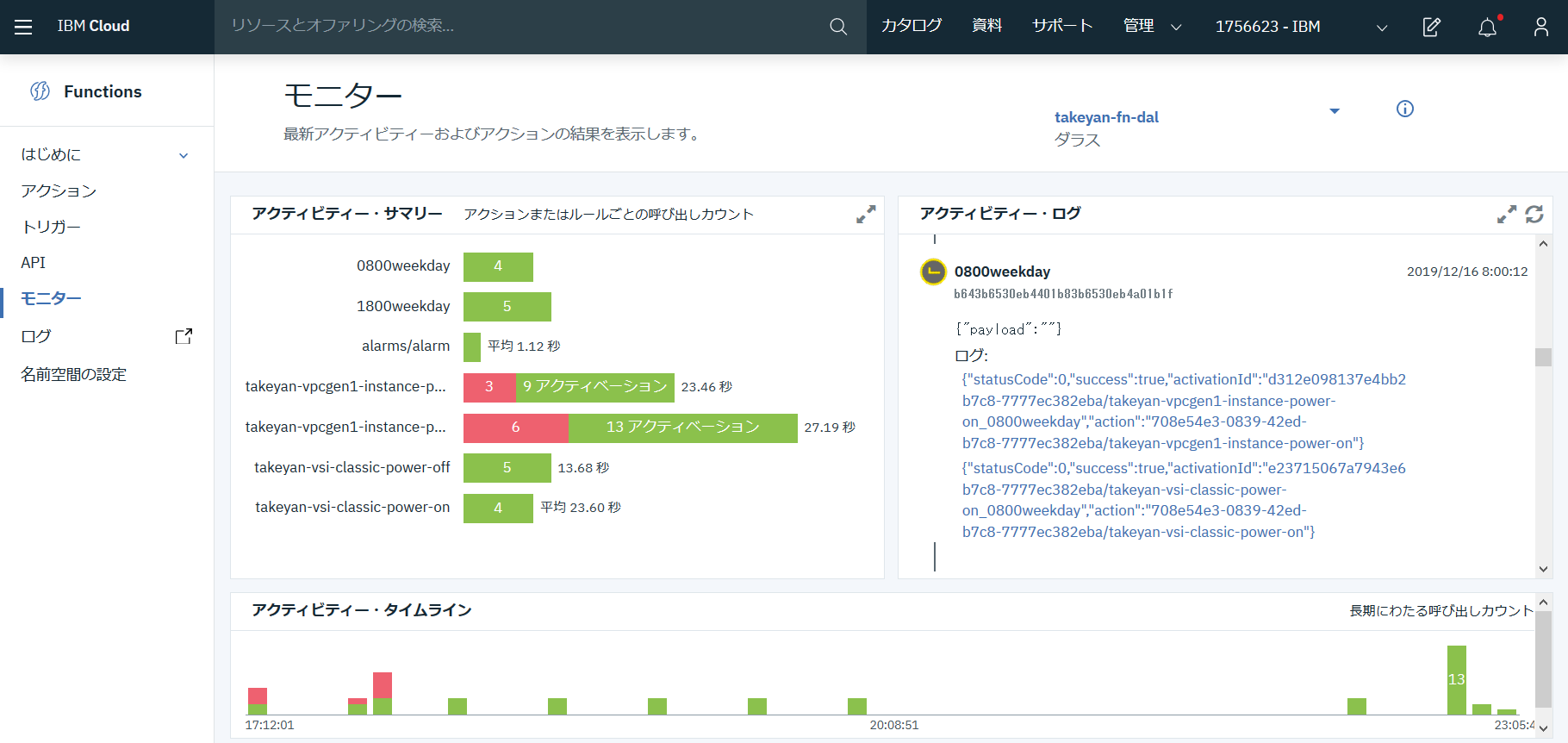Open the account 1756623 - IBM dropdown
1568x743 pixels.
1301,27
